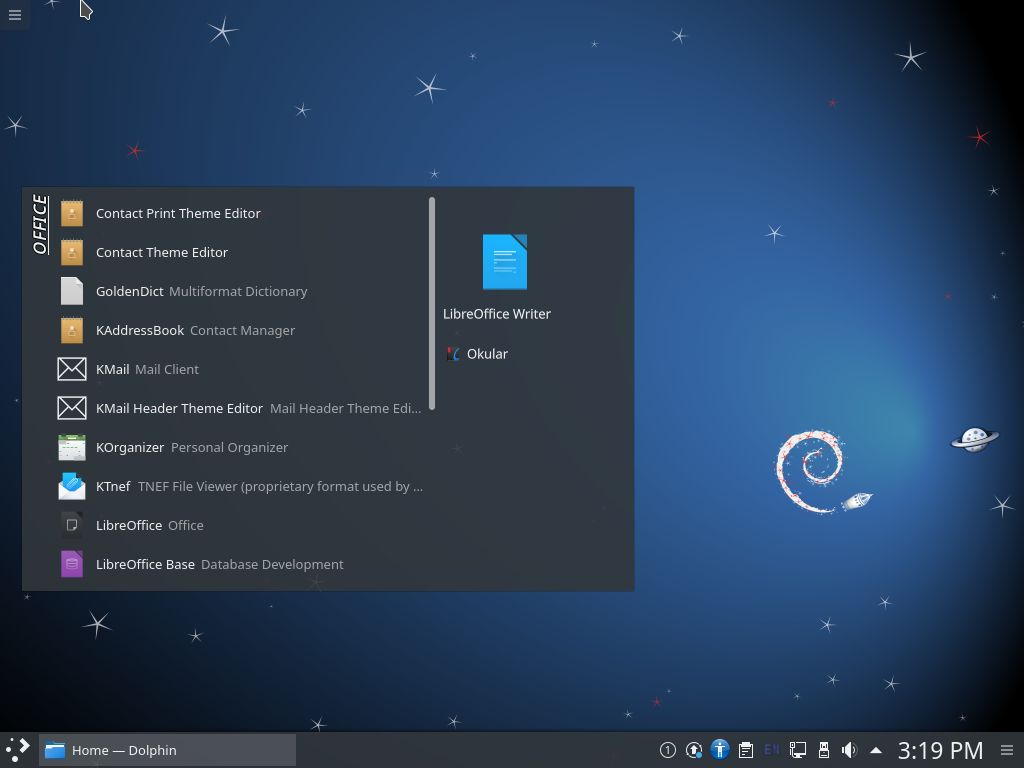1024x768 pixels.
Task: Launch KTnef TNEF File Viewer
Action: (x=240, y=487)
